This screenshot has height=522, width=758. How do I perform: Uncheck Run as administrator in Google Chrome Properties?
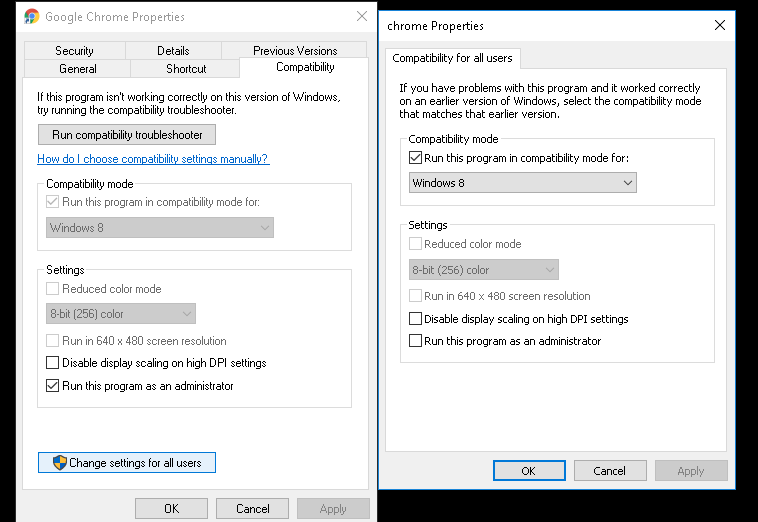coord(52,386)
